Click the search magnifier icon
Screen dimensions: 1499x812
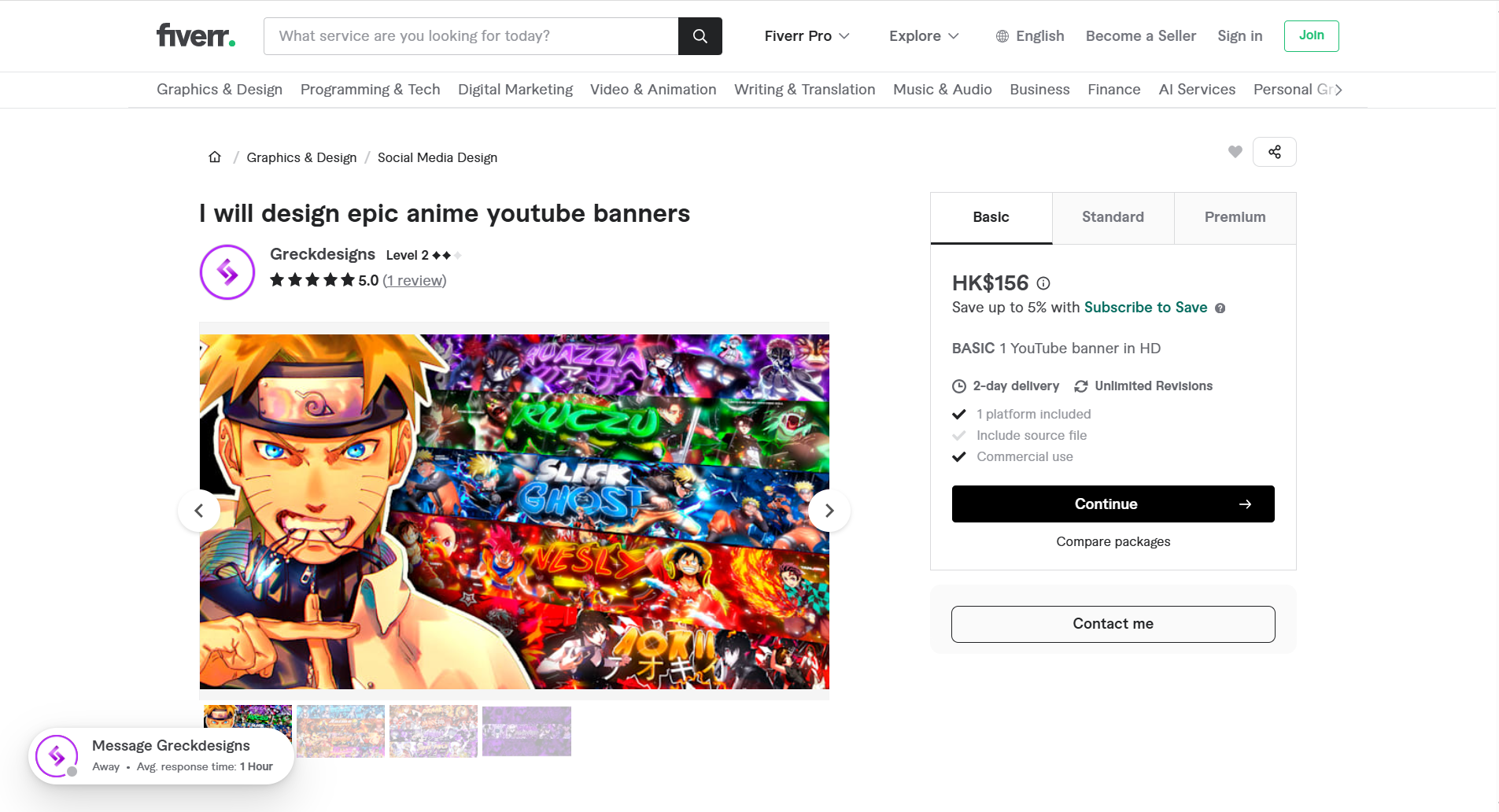coord(700,35)
